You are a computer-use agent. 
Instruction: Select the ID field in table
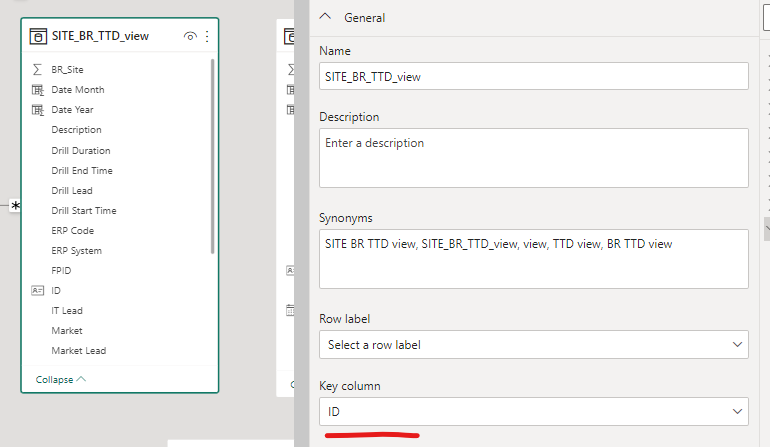[x=56, y=290]
